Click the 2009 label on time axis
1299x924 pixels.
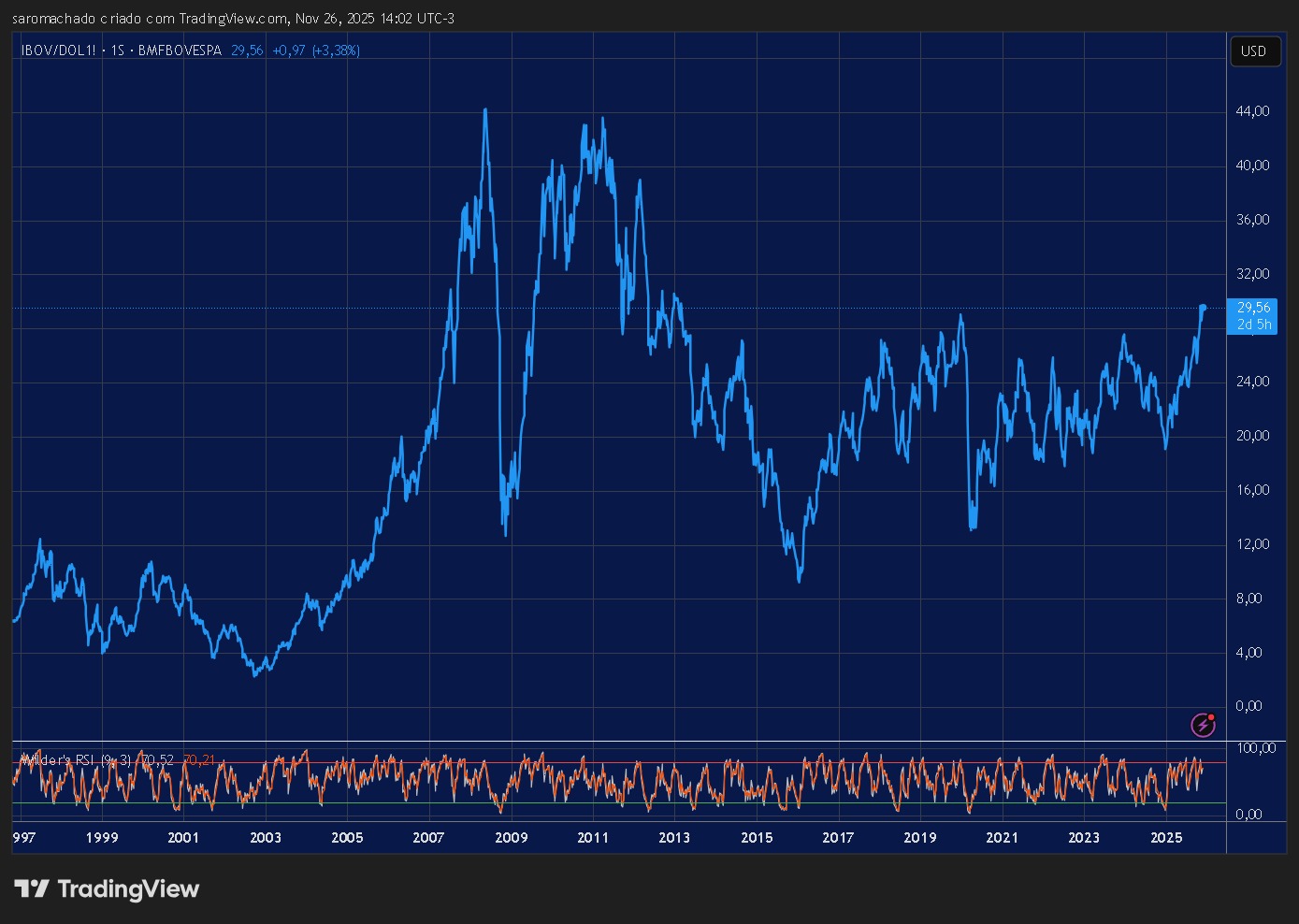511,837
